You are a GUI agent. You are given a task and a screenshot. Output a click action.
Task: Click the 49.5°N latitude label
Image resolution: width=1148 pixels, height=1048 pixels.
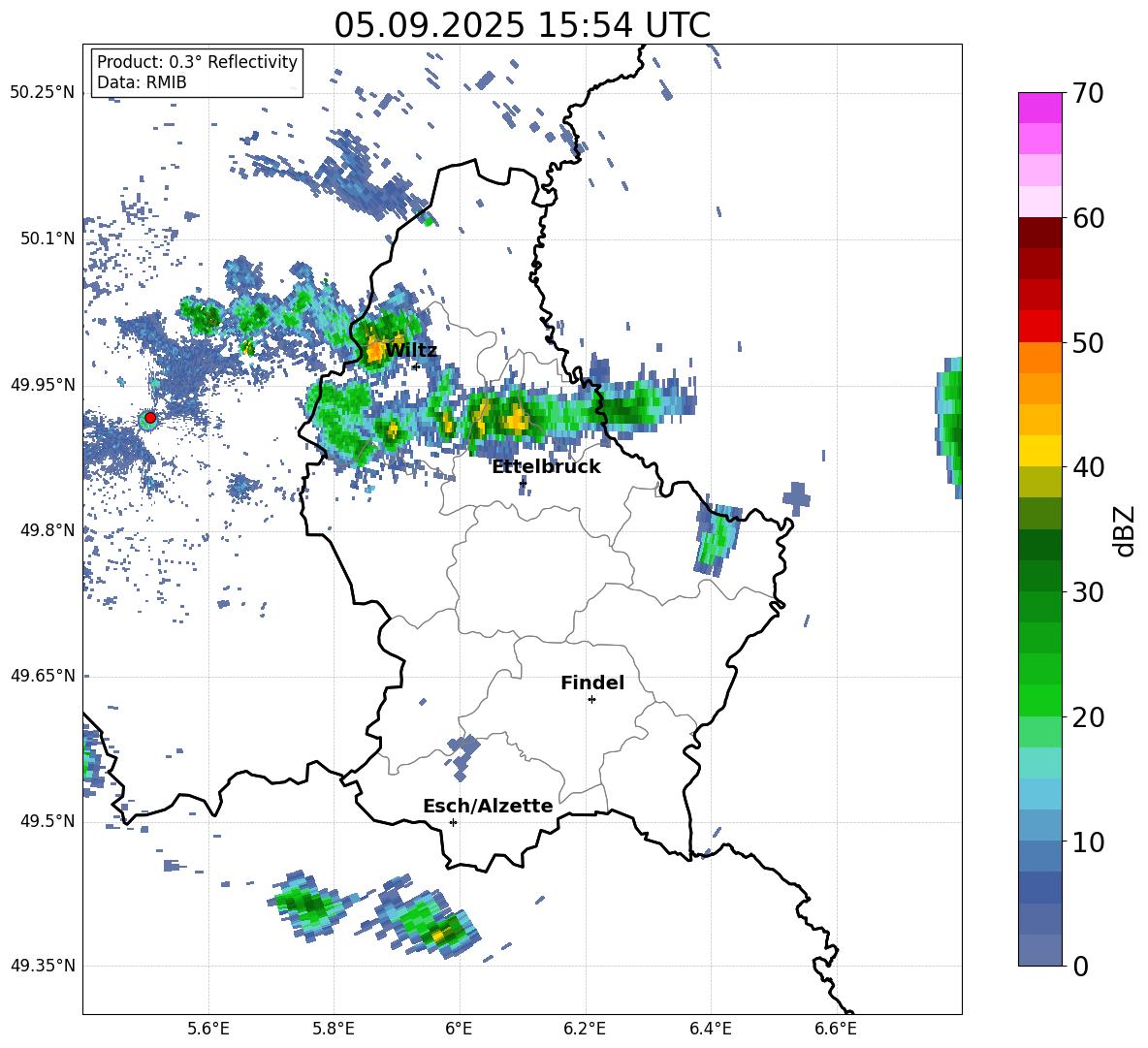click(x=47, y=820)
